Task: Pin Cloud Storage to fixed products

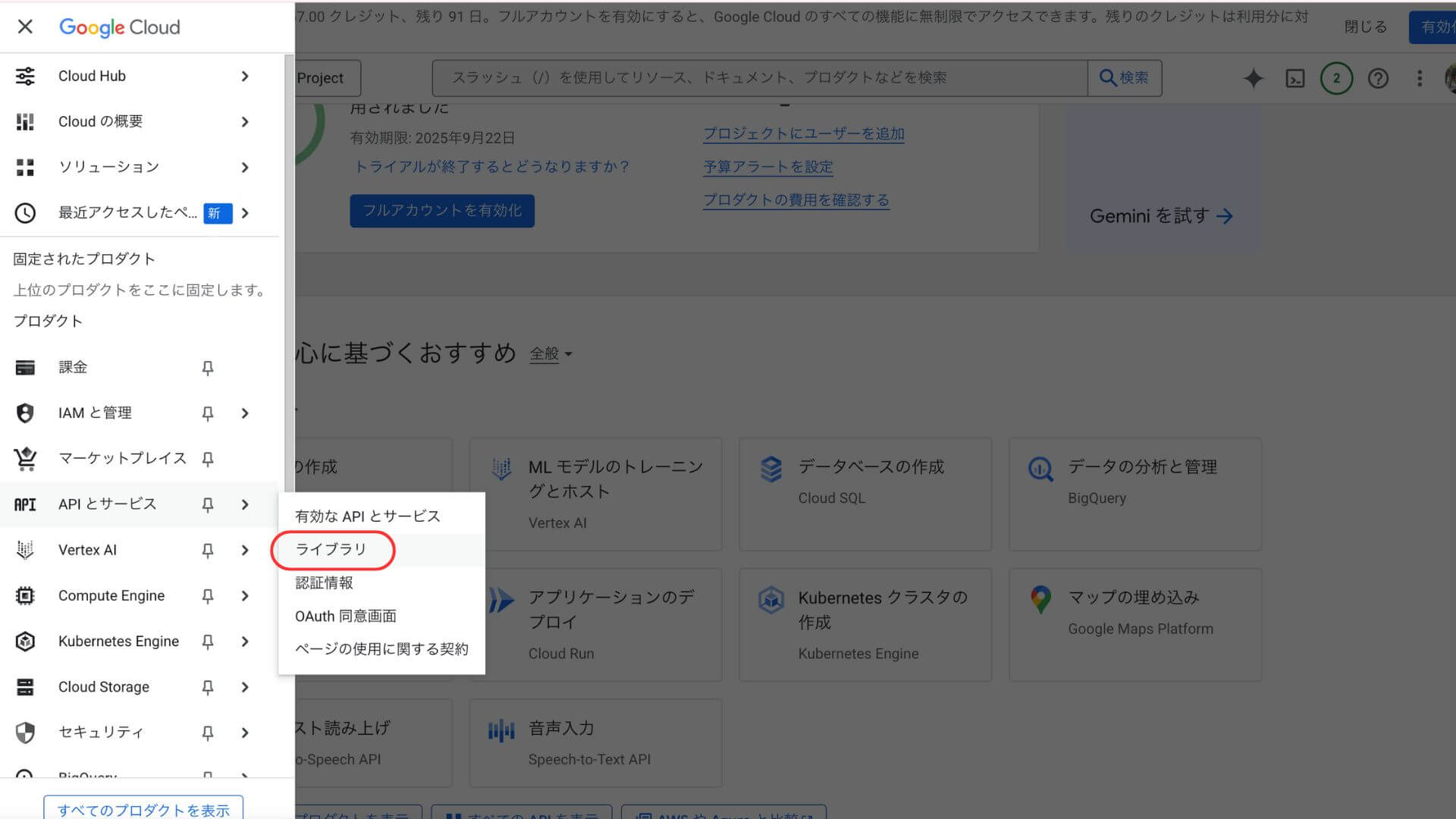Action: coord(208,687)
